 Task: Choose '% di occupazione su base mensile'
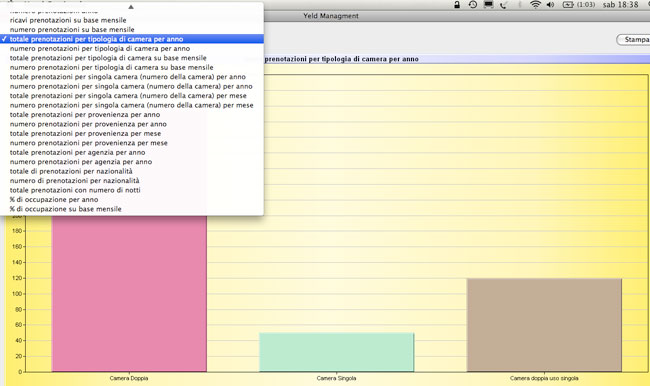(132, 209)
